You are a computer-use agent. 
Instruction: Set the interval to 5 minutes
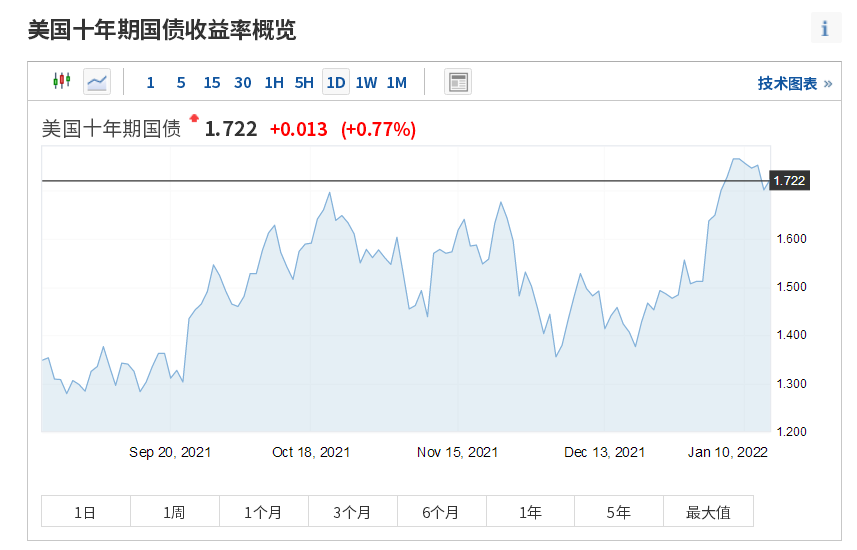(x=181, y=83)
